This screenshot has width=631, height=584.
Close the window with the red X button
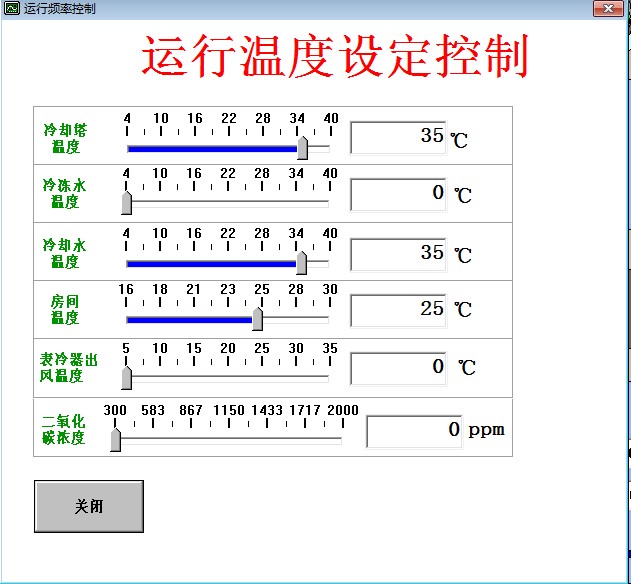pyautogui.click(x=606, y=8)
